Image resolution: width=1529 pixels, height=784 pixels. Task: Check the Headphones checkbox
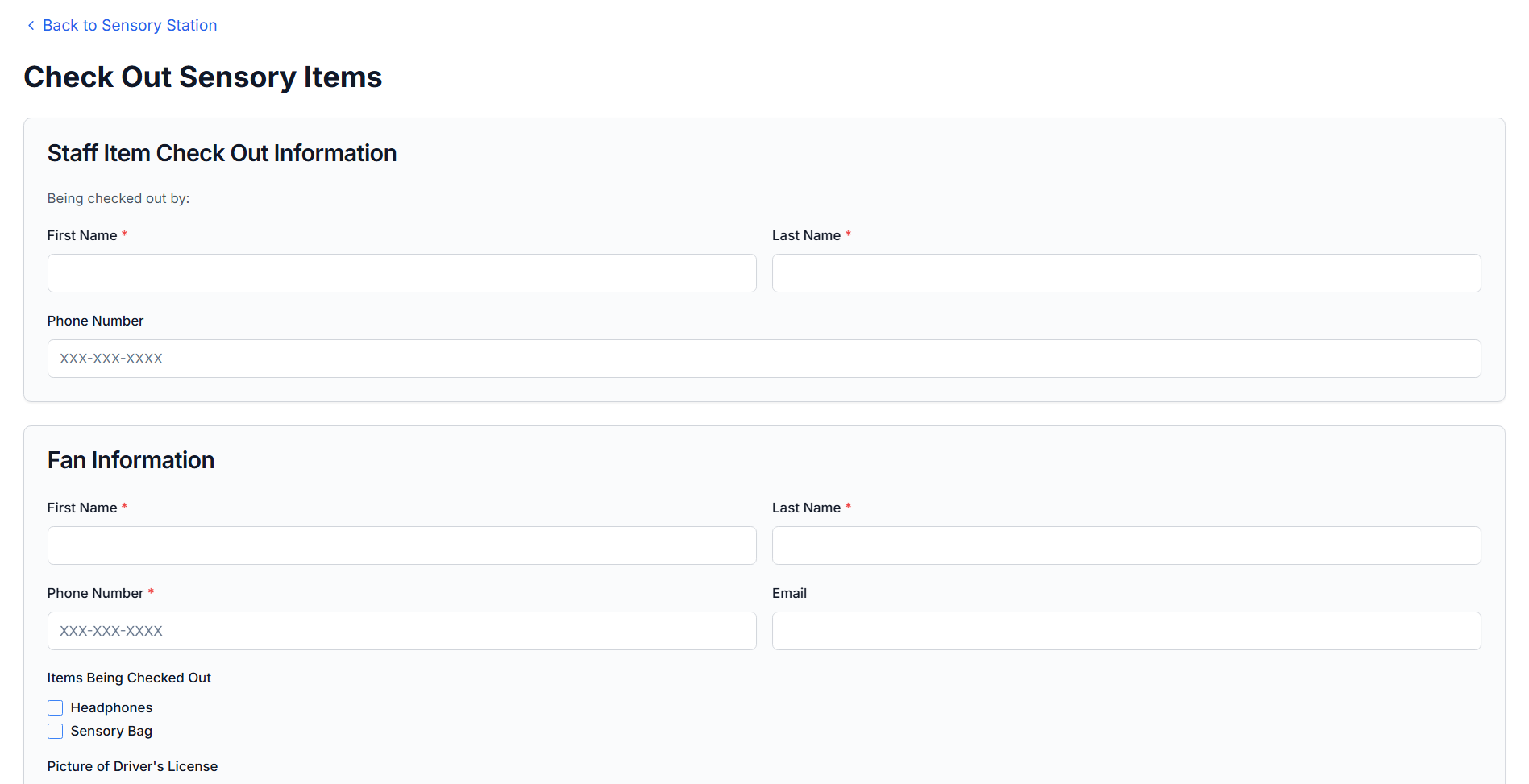coord(55,707)
